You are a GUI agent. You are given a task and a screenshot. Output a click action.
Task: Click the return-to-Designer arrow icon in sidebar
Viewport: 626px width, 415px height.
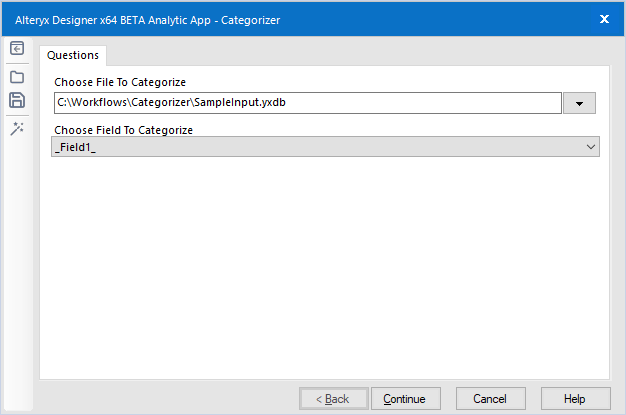[17, 49]
